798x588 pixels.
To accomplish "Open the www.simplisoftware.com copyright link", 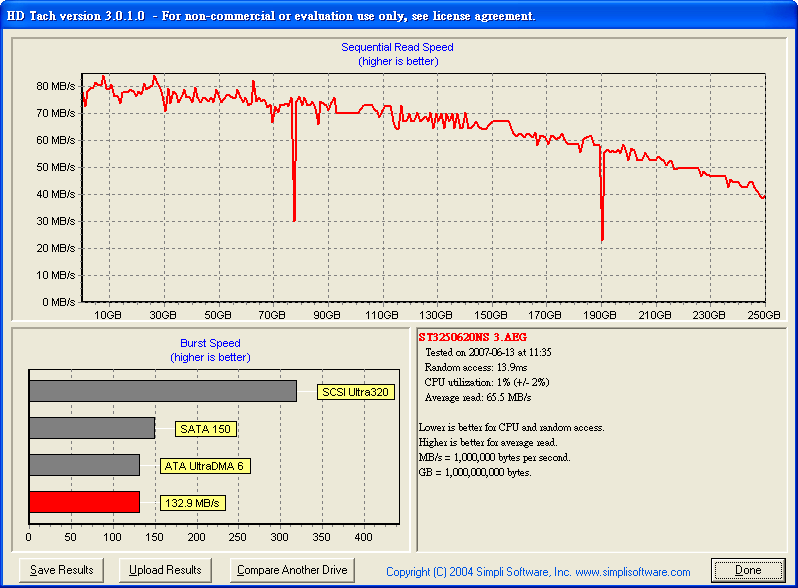I will tap(633, 572).
